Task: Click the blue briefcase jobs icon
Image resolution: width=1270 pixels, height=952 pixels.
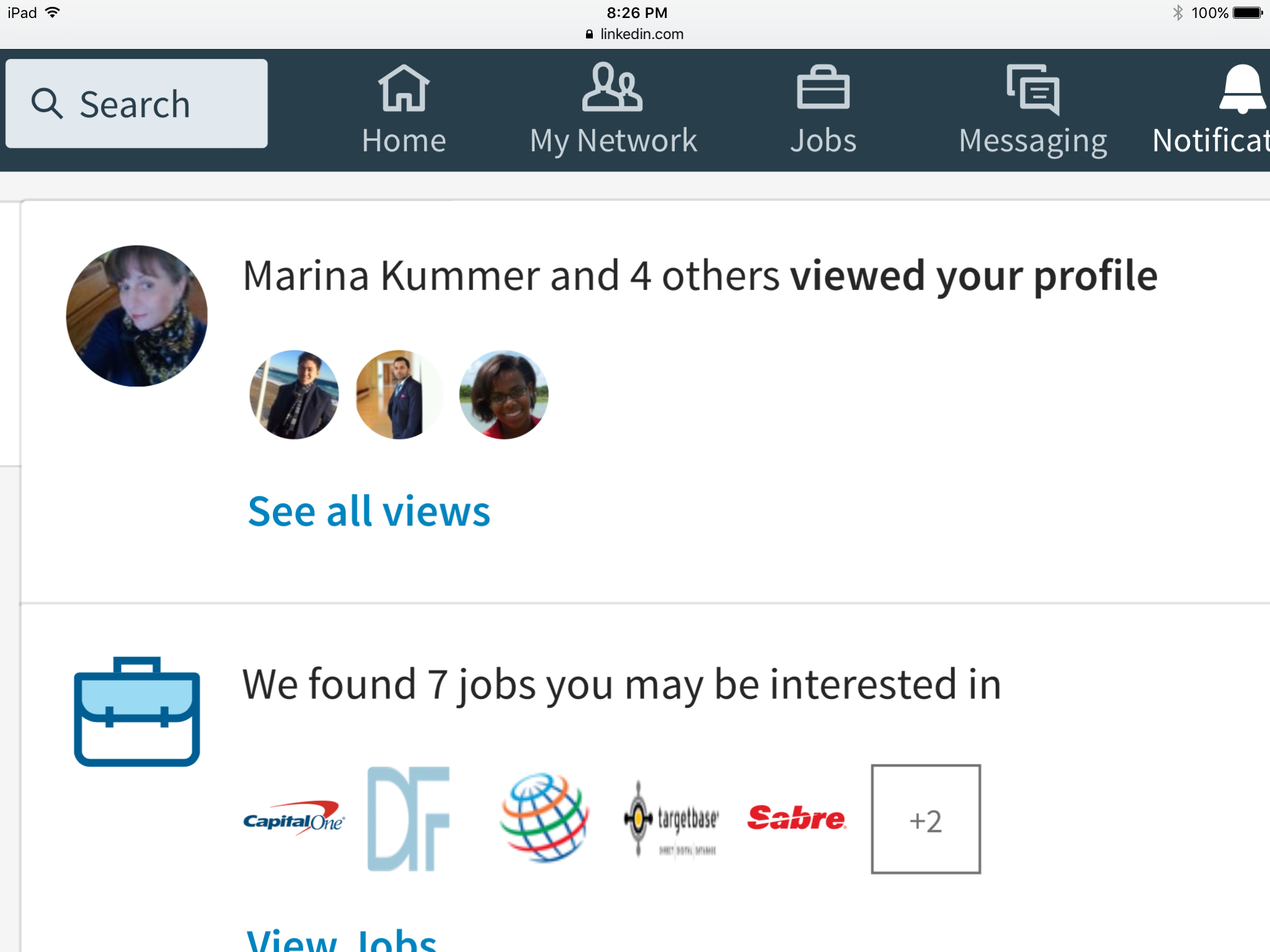Action: coord(137,712)
